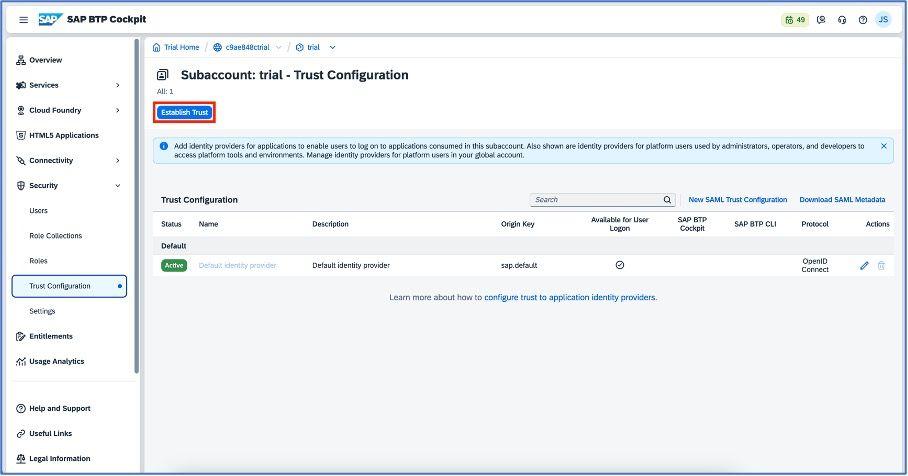Go to Overview in sidebar

point(46,60)
